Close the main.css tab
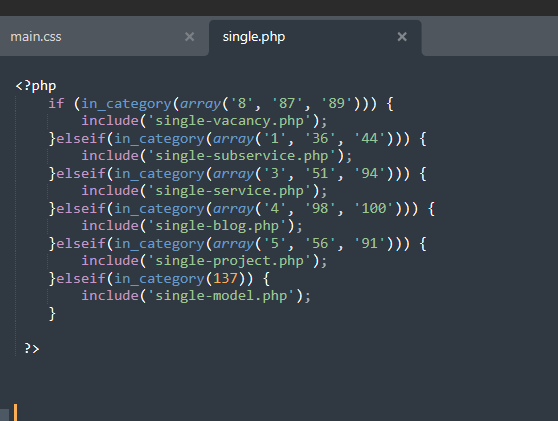Viewport: 558px width, 421px height. pos(190,37)
